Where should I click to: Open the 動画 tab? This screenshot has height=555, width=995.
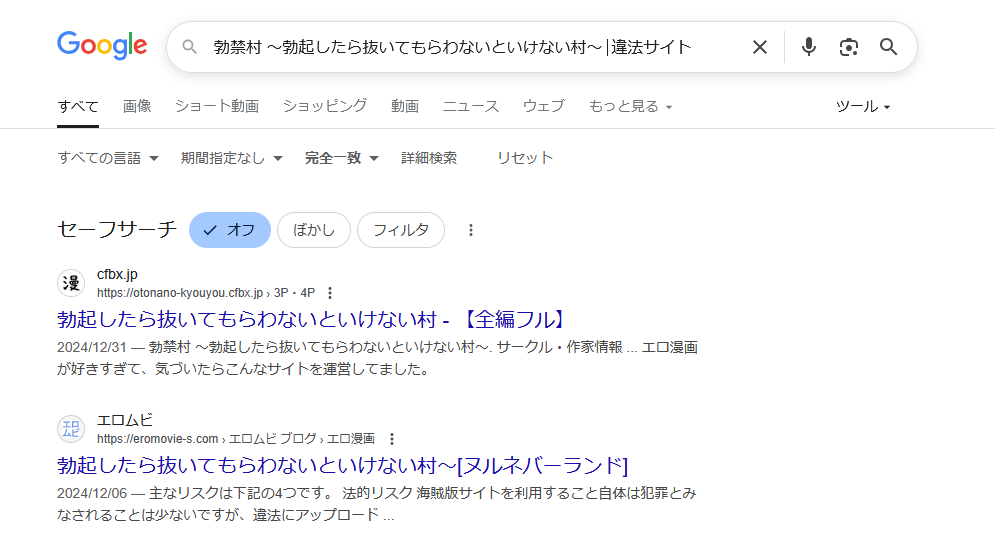(405, 106)
